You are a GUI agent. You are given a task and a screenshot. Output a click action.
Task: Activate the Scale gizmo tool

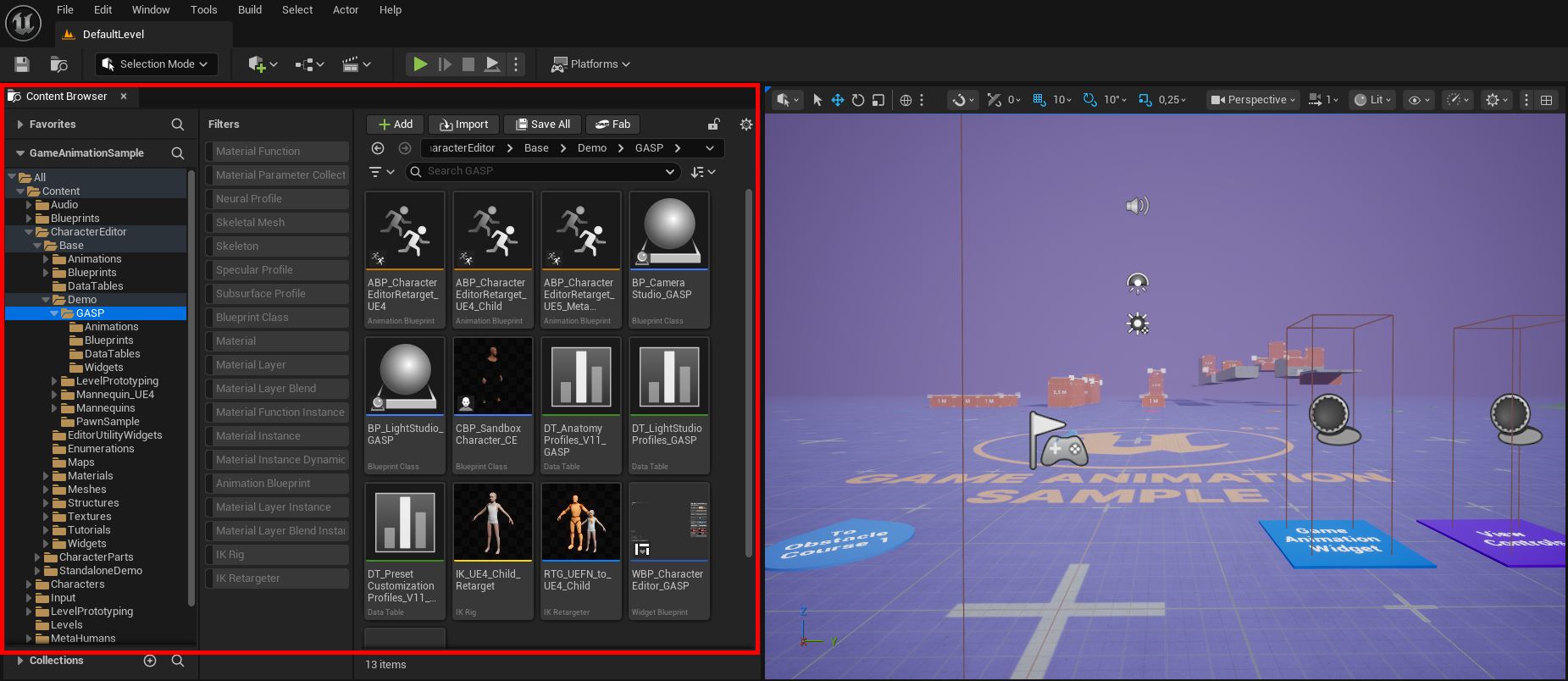(878, 100)
